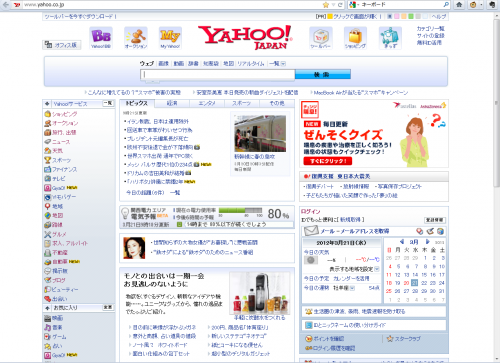Click the browser Home button

click(459, 5)
